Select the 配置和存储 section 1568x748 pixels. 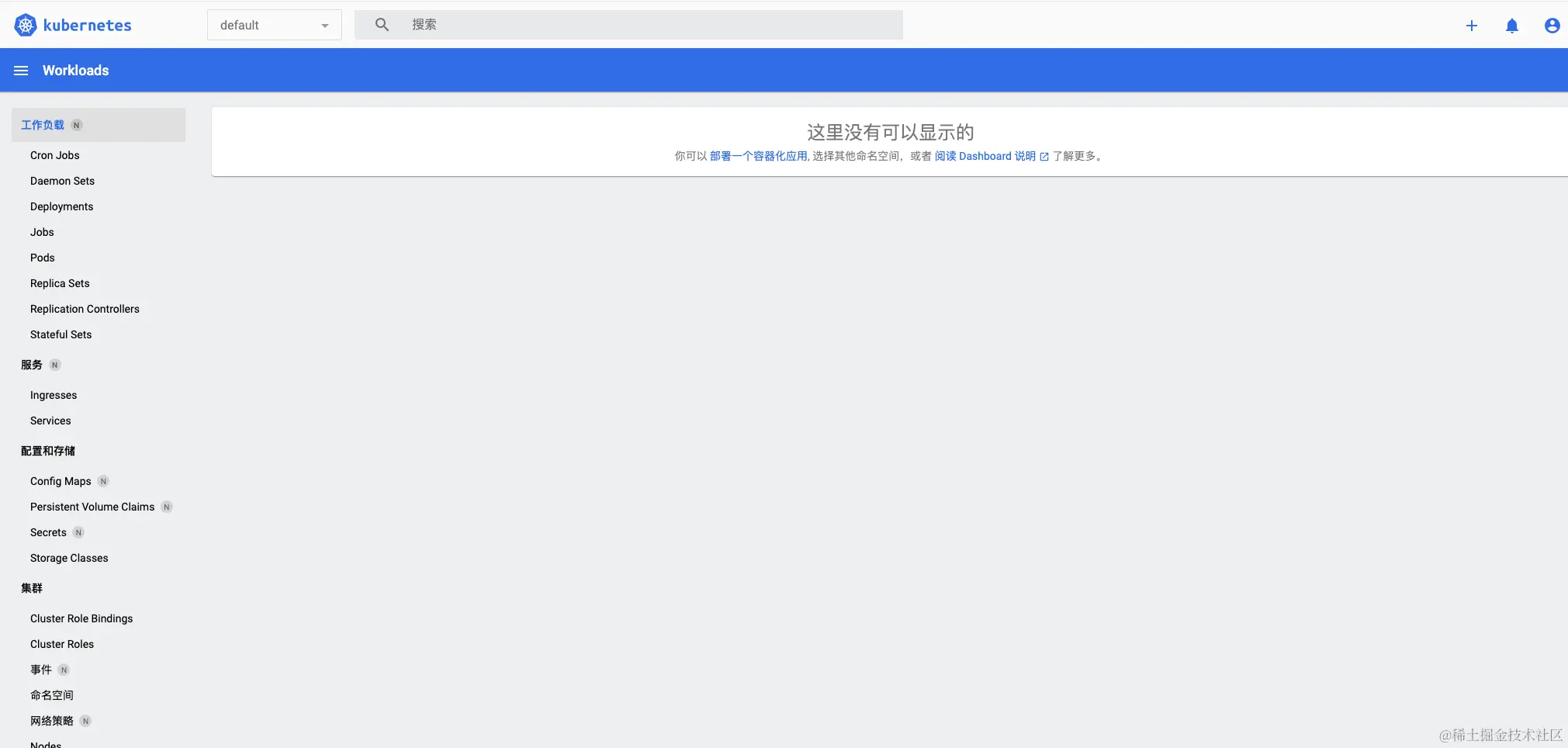[x=48, y=451]
